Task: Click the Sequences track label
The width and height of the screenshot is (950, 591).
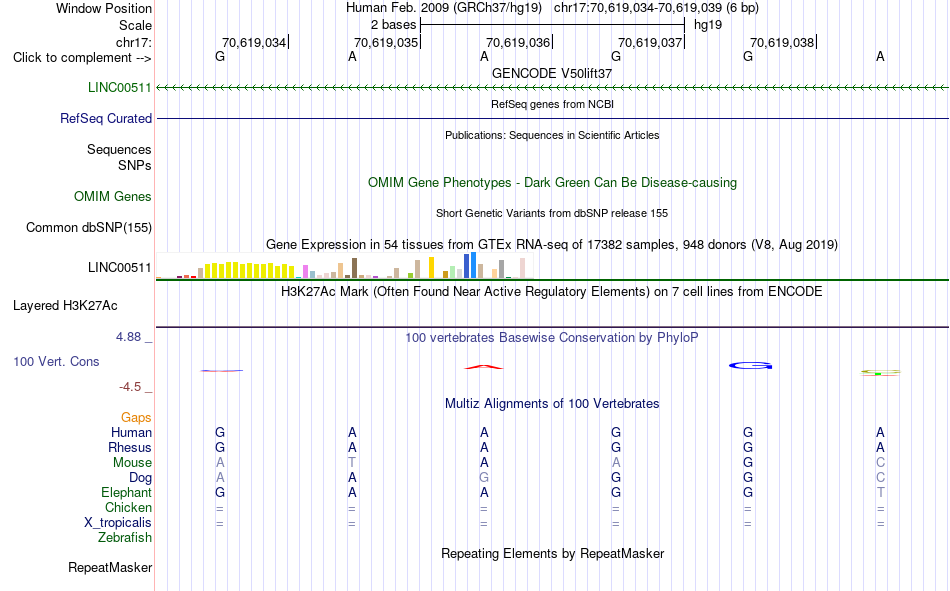Action: pyautogui.click(x=119, y=149)
